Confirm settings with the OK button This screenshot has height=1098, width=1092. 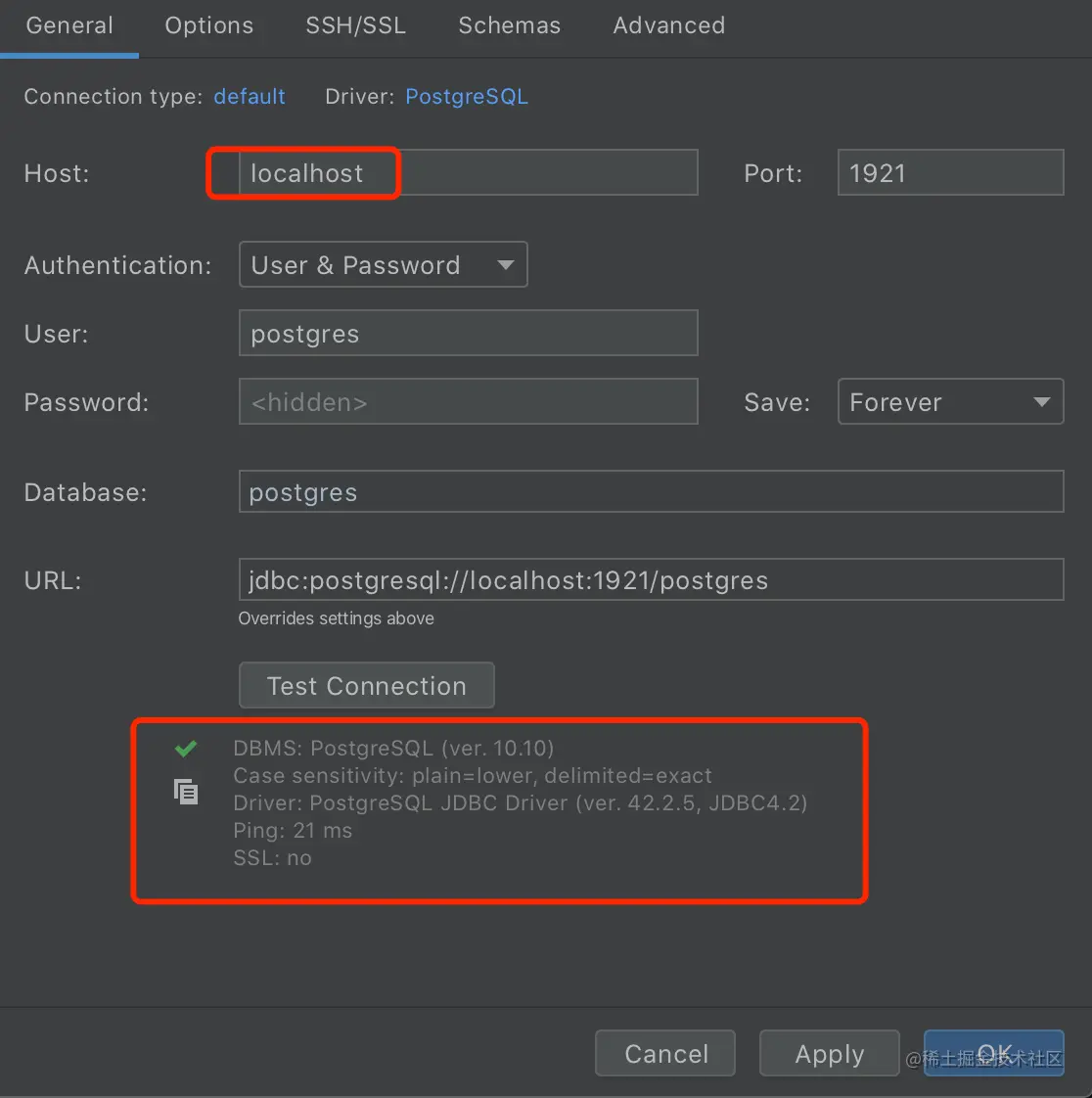pos(994,1053)
